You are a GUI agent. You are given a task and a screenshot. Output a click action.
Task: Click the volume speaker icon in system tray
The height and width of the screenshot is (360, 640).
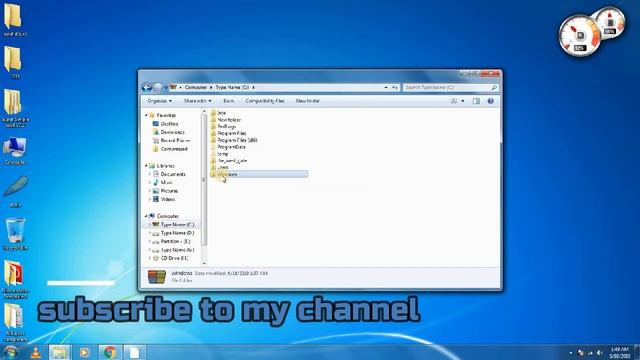coord(599,353)
